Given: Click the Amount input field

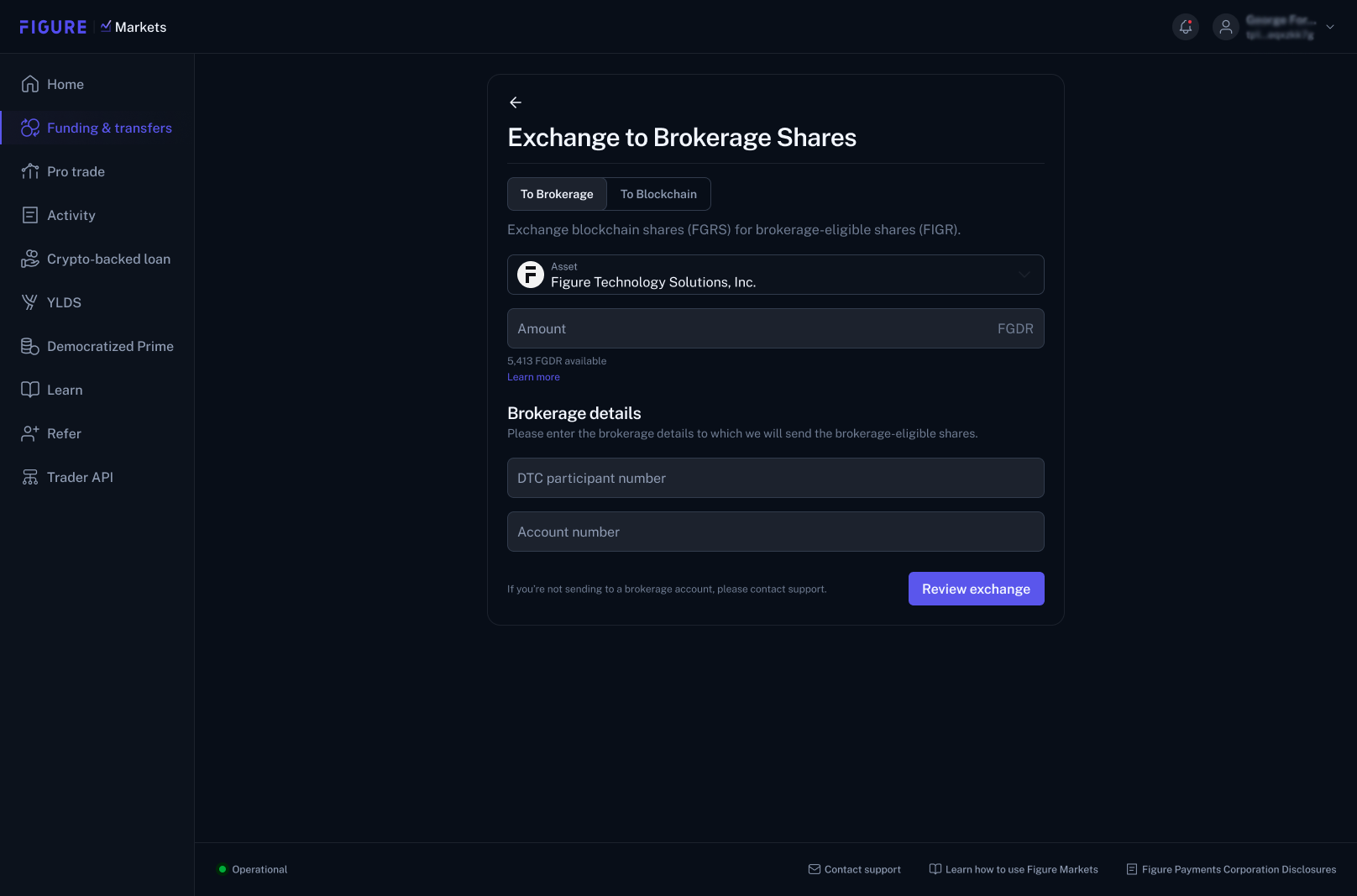Looking at the screenshot, I should (x=776, y=328).
